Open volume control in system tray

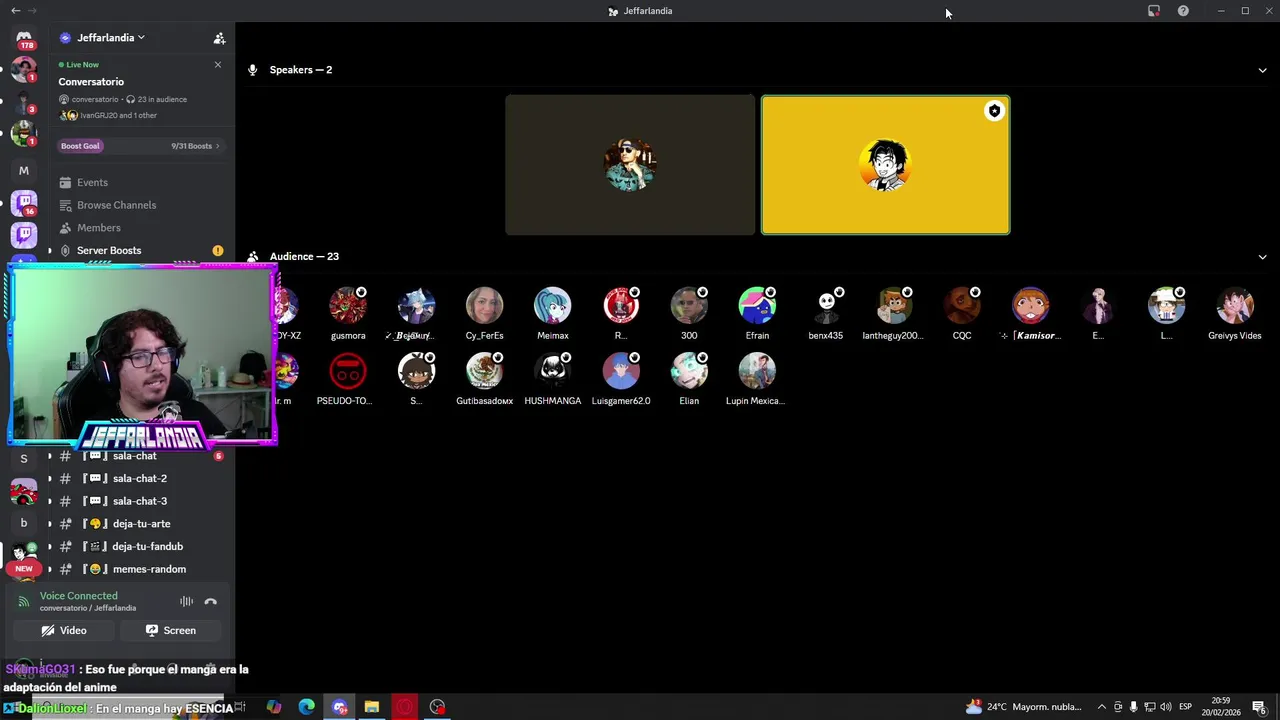point(1166,707)
